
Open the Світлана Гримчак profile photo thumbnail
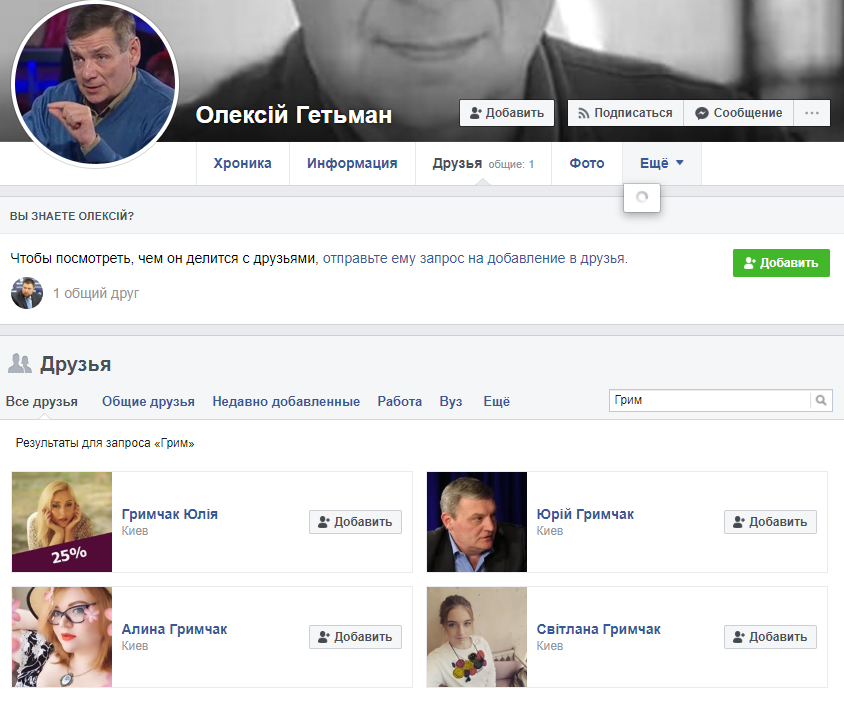pos(477,637)
